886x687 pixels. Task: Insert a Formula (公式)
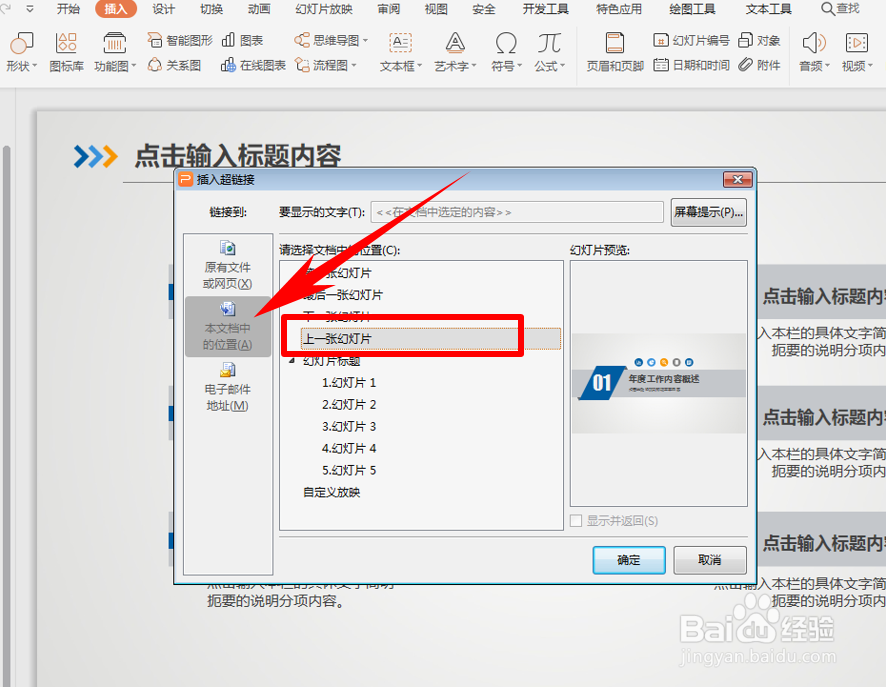pos(549,52)
